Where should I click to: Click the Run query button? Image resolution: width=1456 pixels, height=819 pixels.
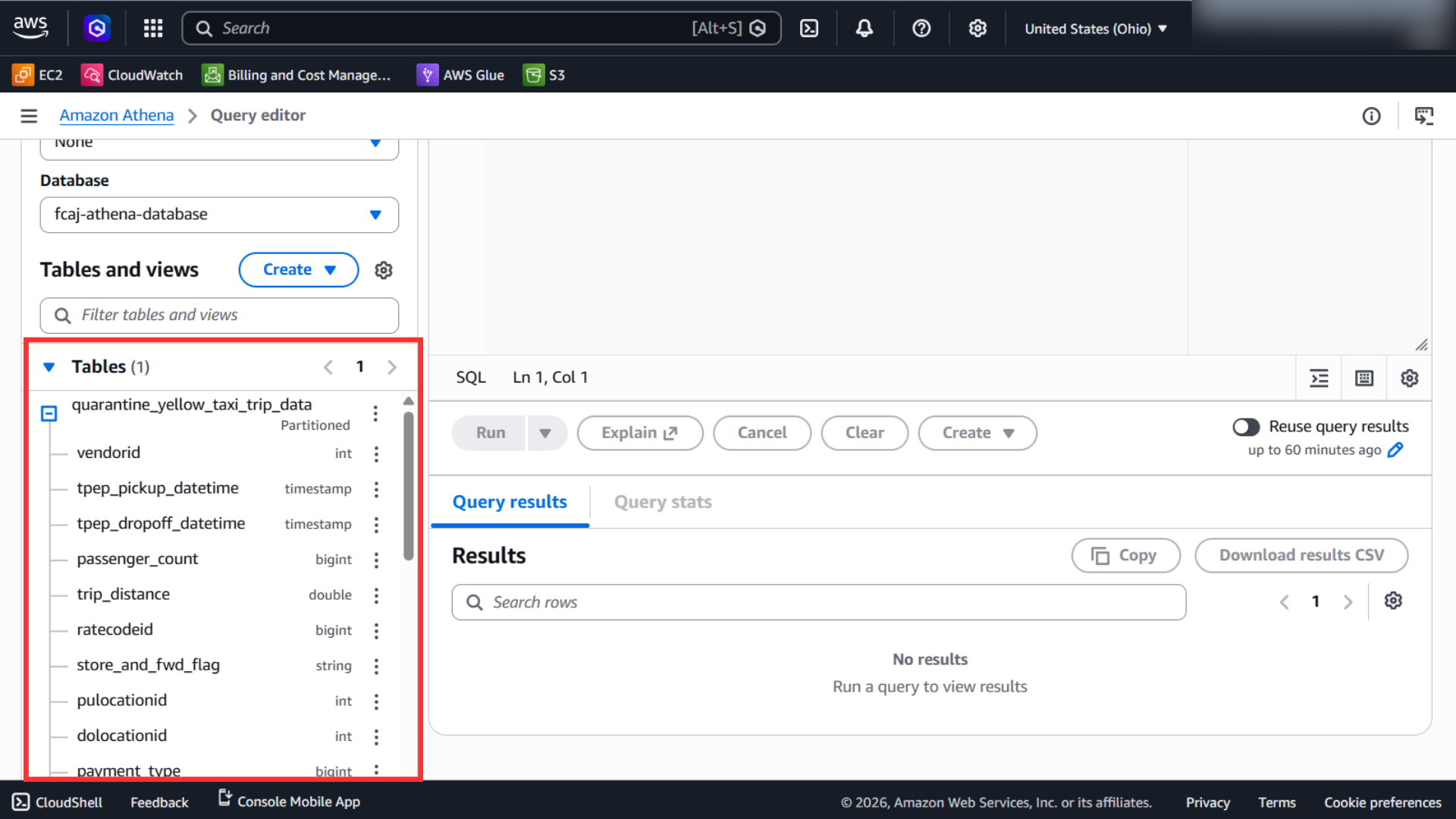490,433
